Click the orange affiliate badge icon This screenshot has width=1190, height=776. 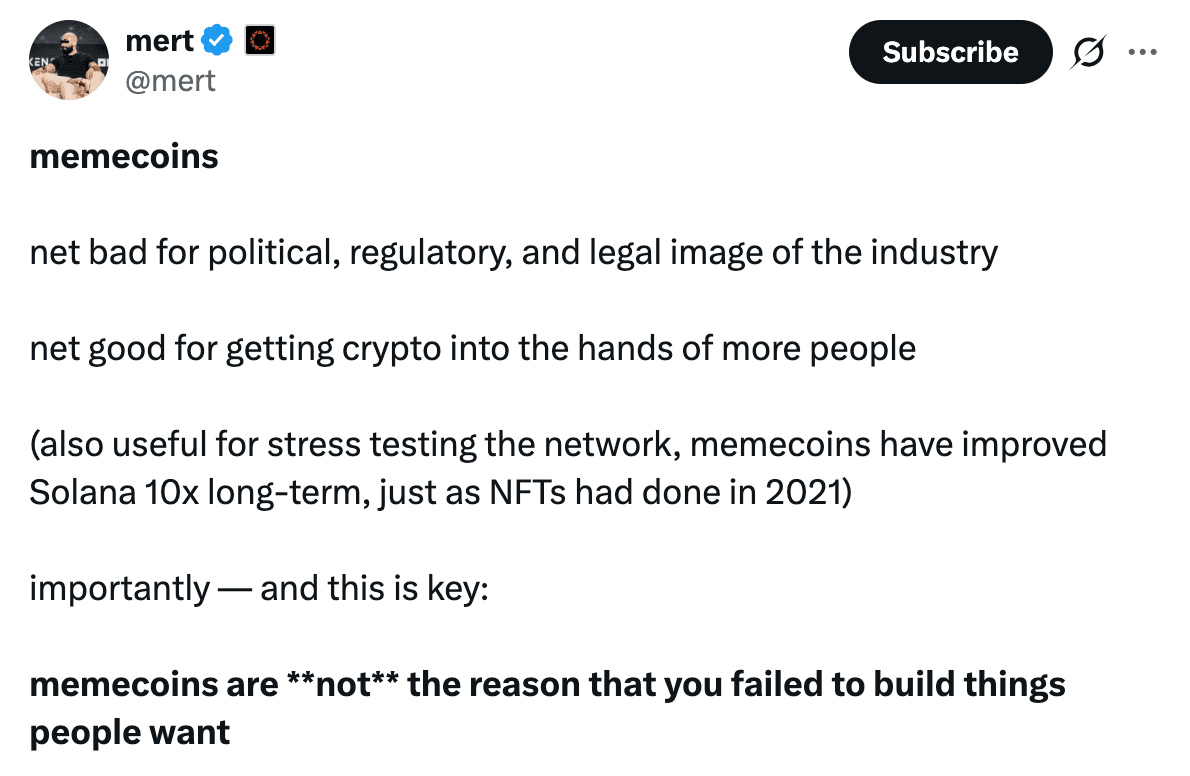pyautogui.click(x=259, y=40)
